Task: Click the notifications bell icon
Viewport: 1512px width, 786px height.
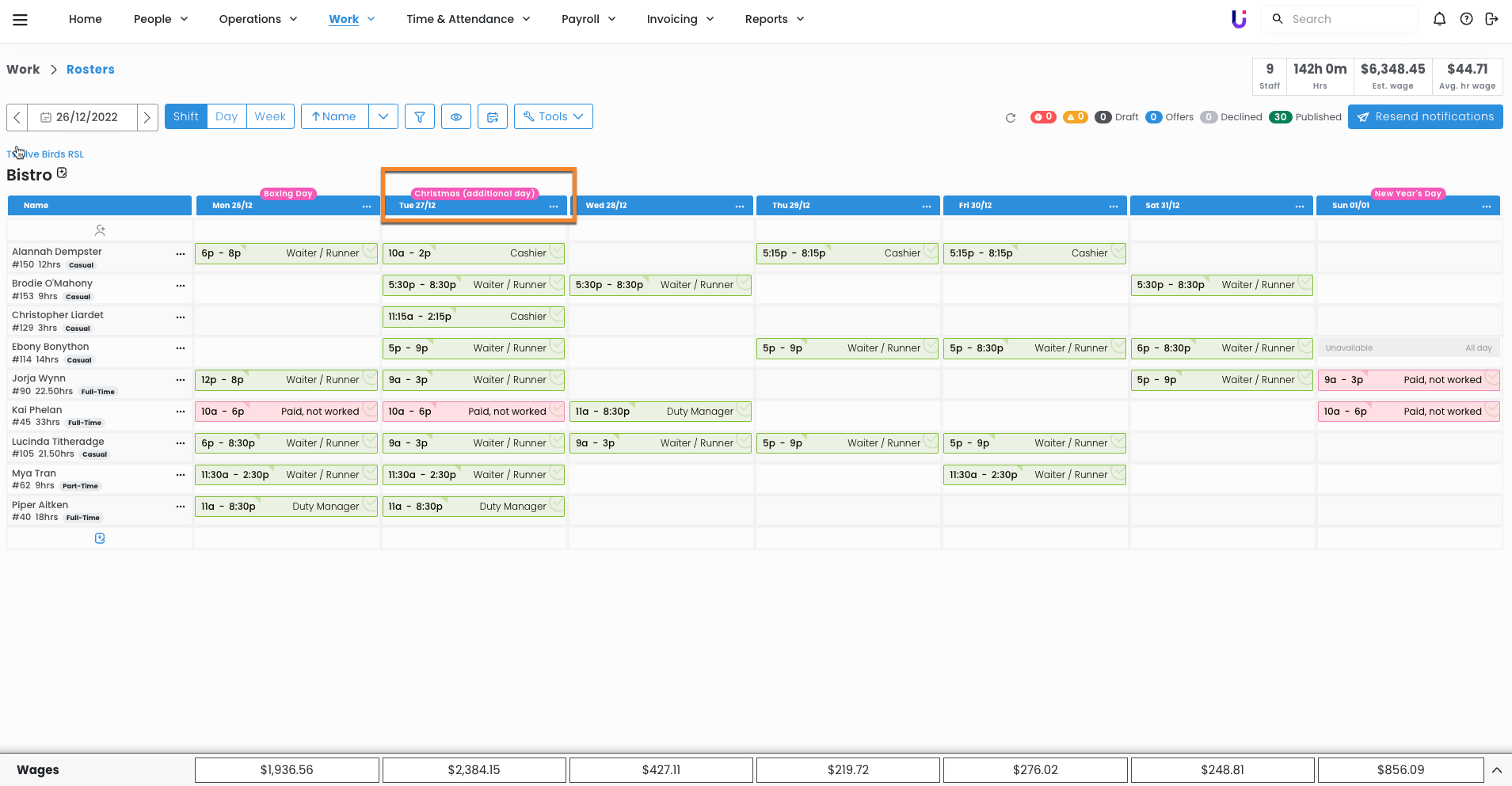Action: 1439,19
